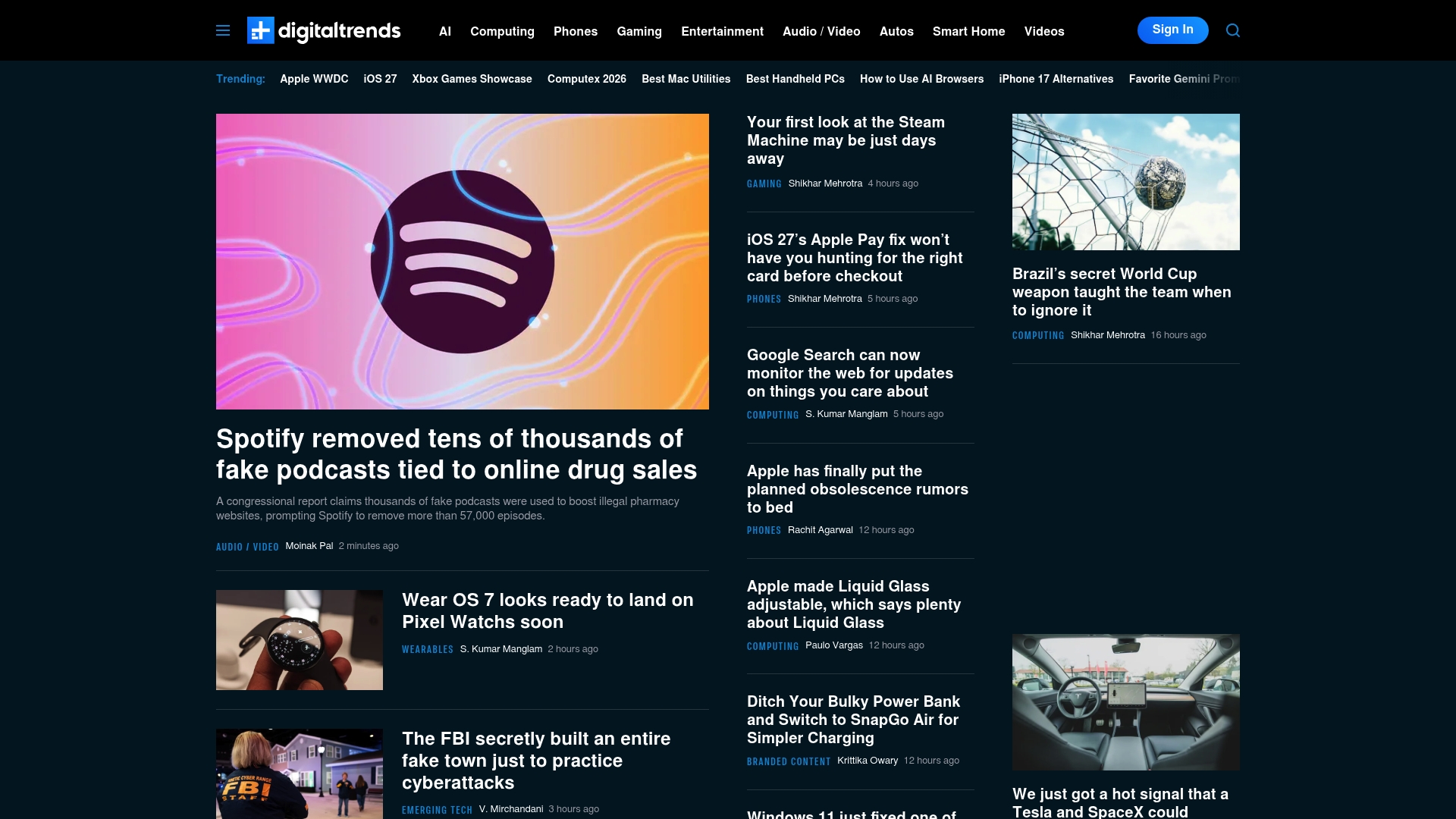Open the Audio / Video nav menu

(x=821, y=31)
